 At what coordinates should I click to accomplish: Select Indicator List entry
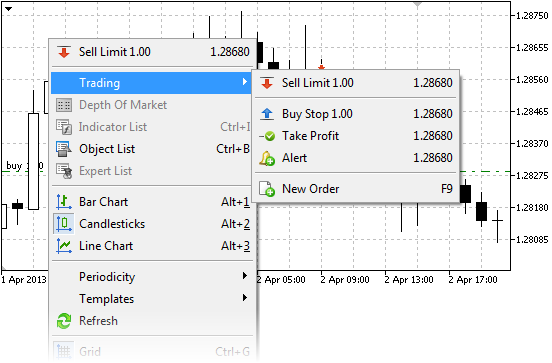coord(152,127)
